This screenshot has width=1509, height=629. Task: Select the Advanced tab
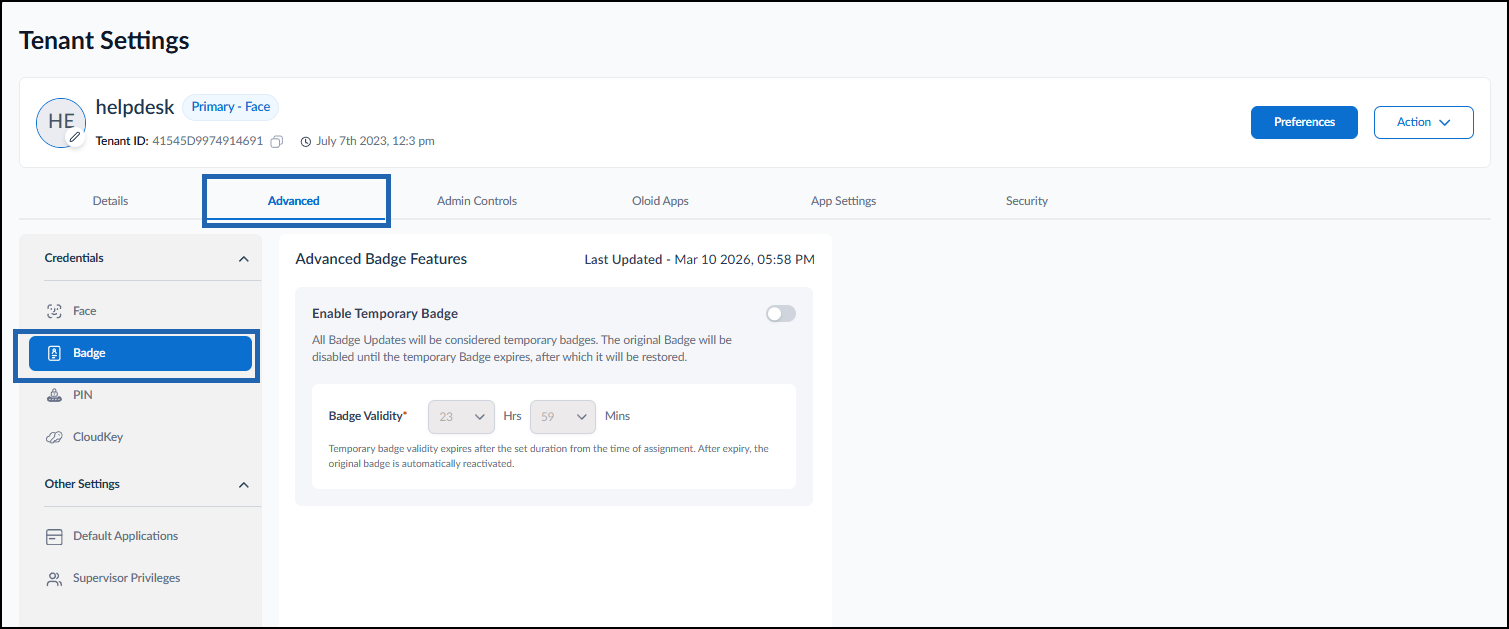[294, 201]
